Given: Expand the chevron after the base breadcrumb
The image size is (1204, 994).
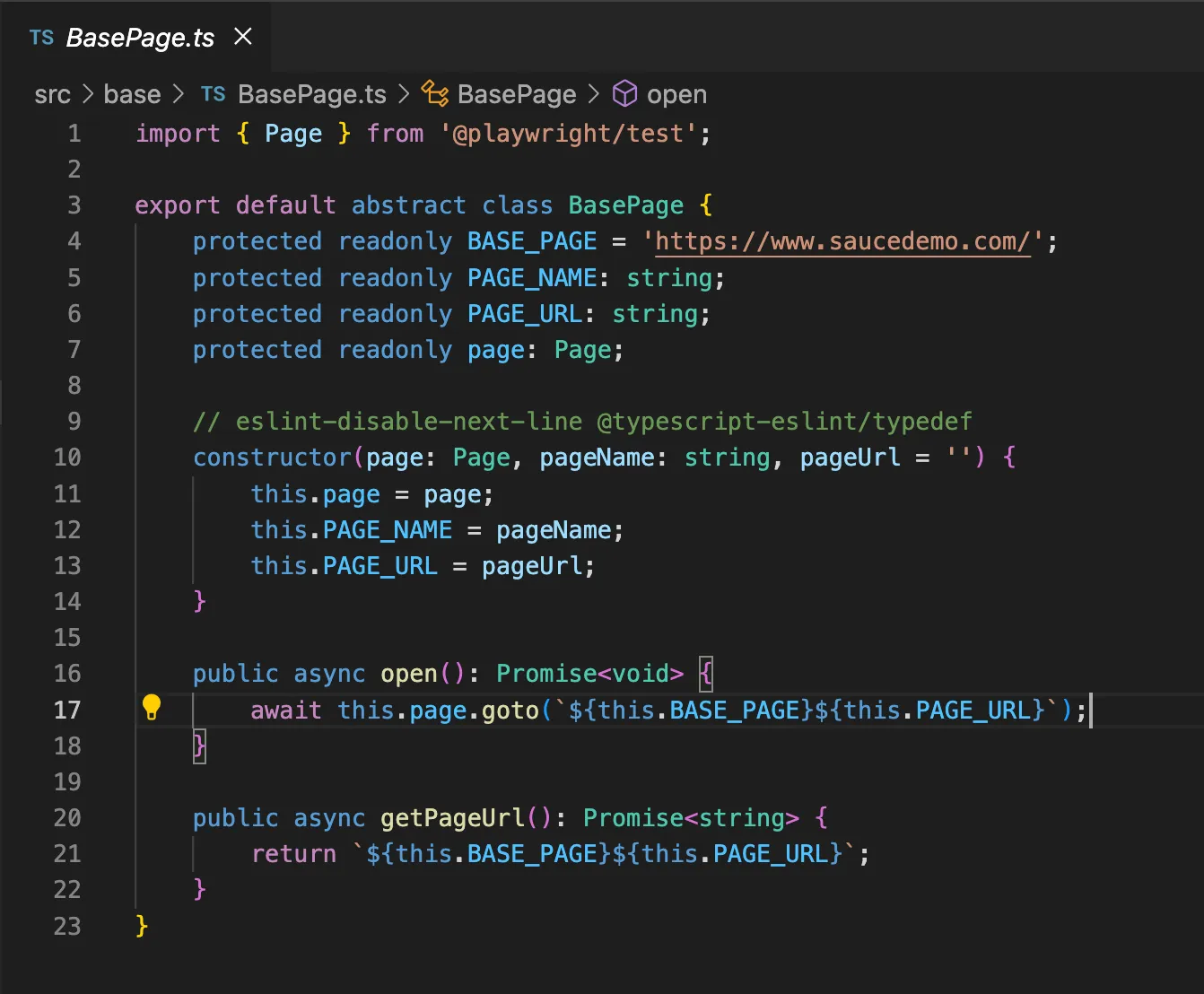Looking at the screenshot, I should [x=179, y=93].
